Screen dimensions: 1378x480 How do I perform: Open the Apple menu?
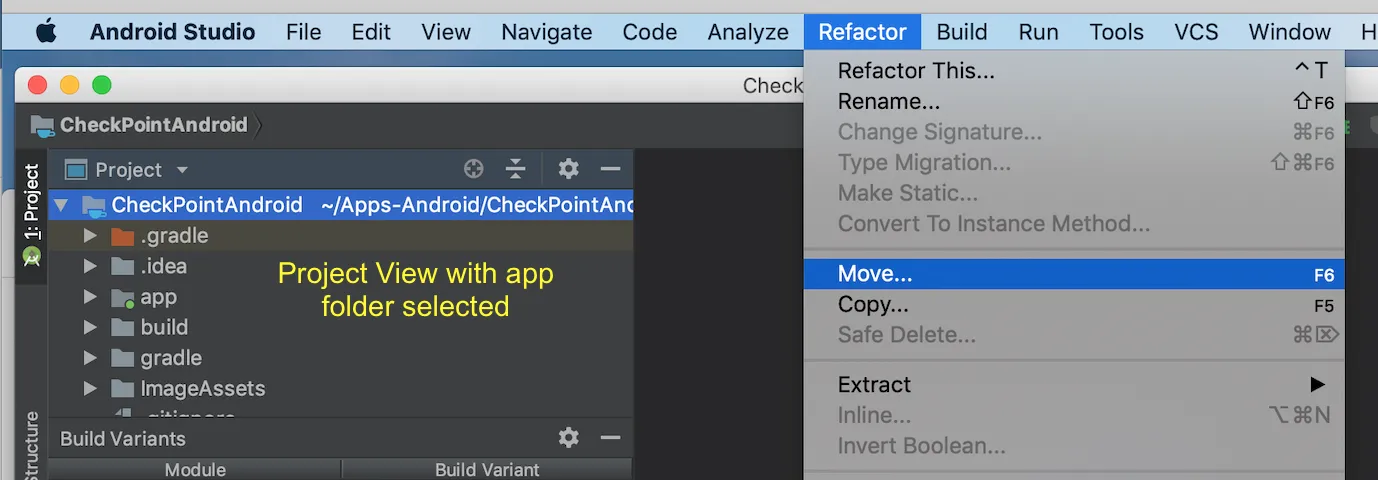[46, 31]
